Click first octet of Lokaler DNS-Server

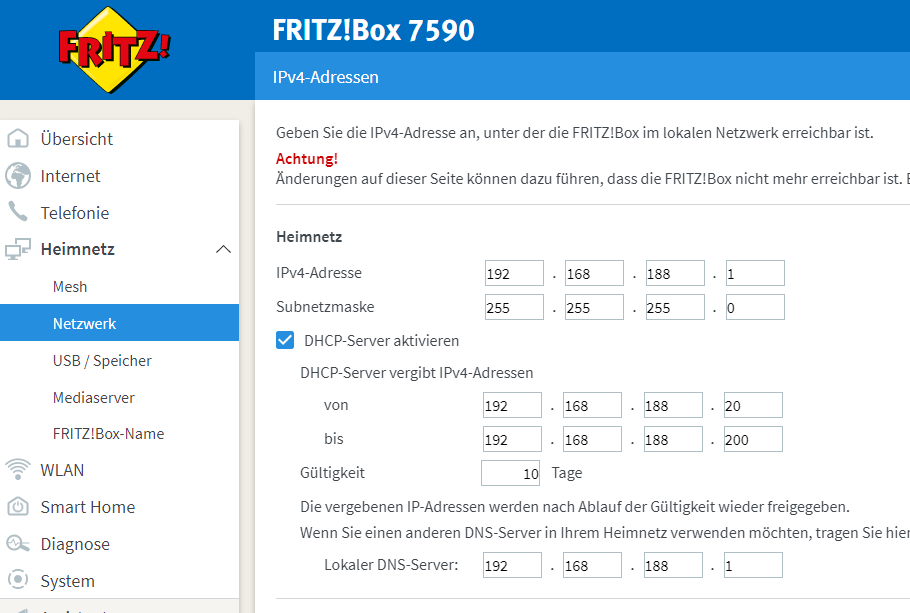tap(512, 565)
